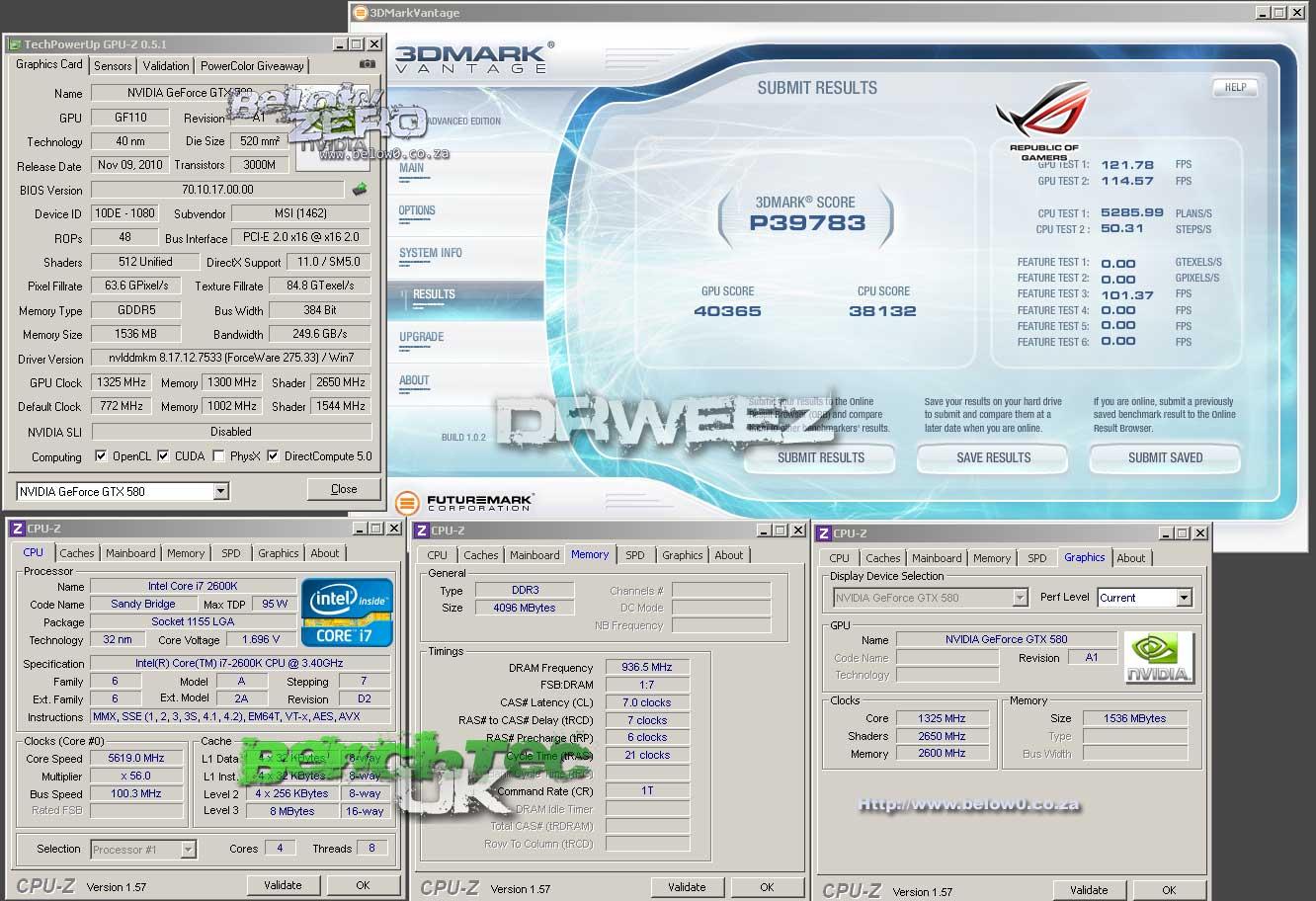This screenshot has height=901, width=1316.
Task: Click the DRAM Frequency 936.5 MHz value
Action: (x=647, y=667)
